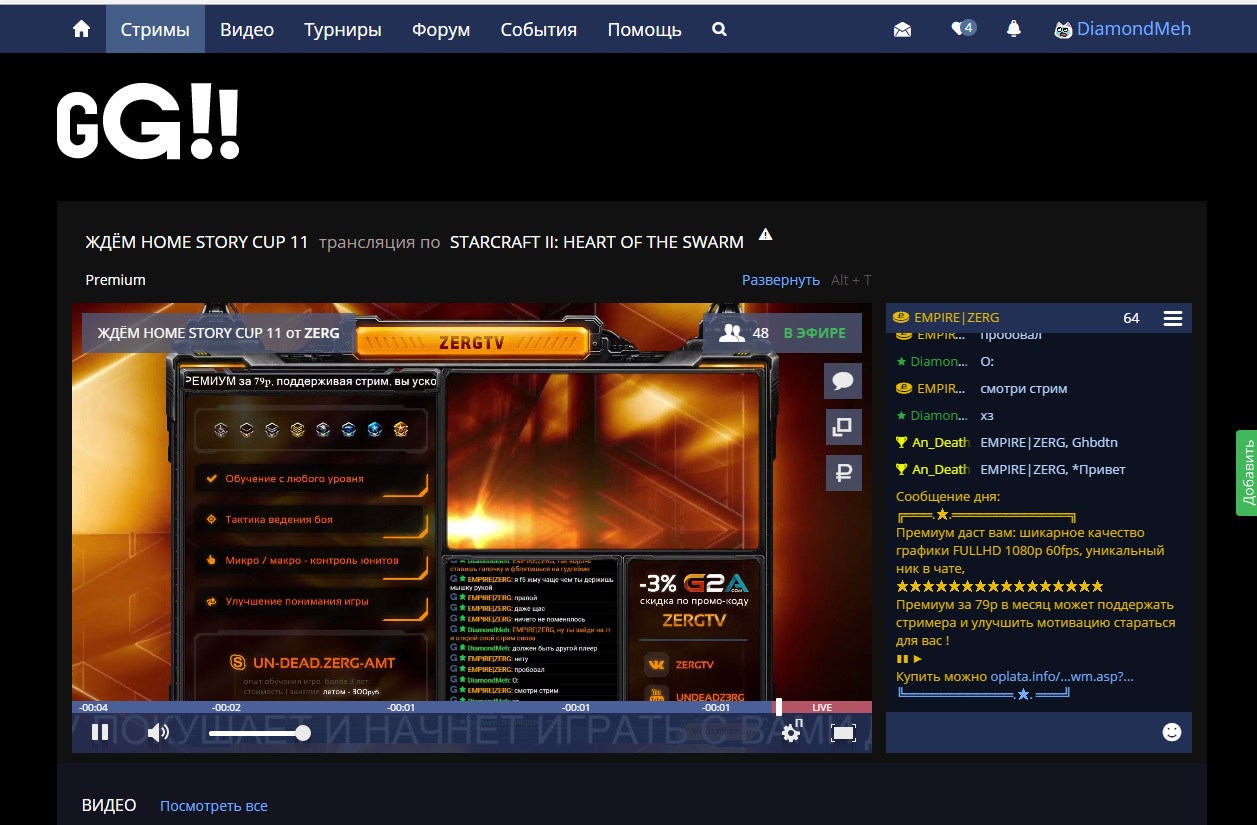Screen dimensions: 1257x825
Task: Open popout player window icon
Action: pyautogui.click(x=843, y=427)
